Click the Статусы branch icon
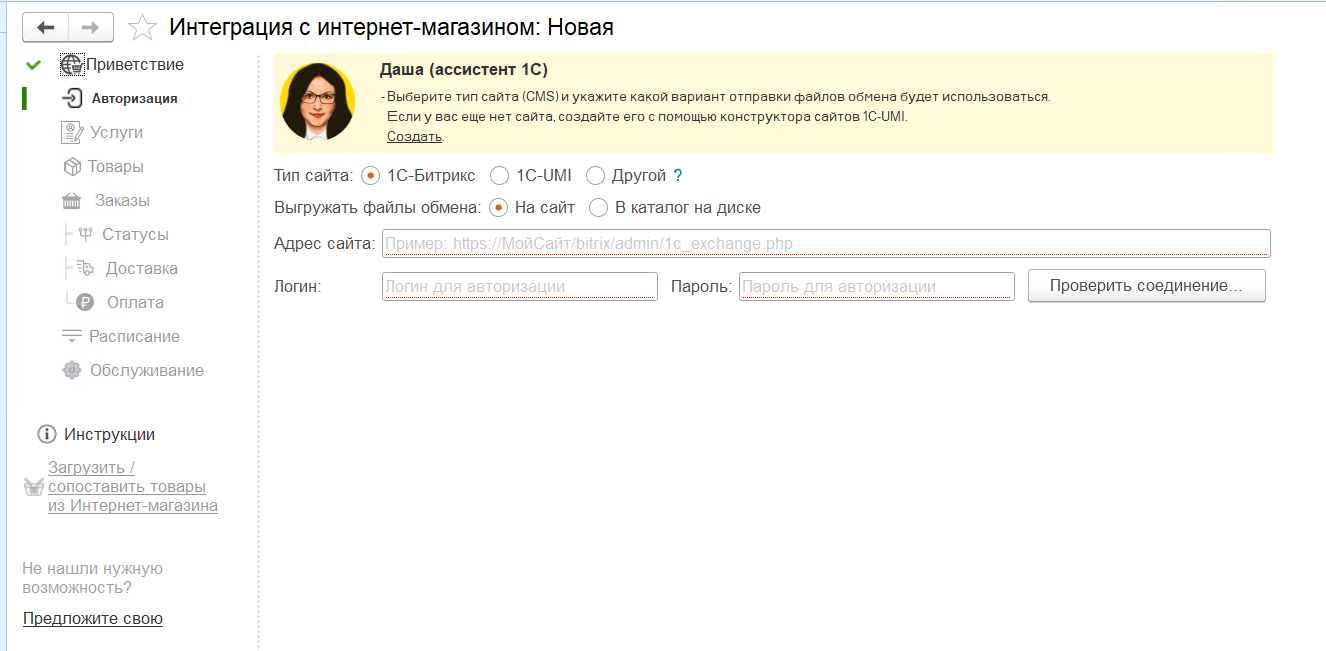 click(85, 234)
